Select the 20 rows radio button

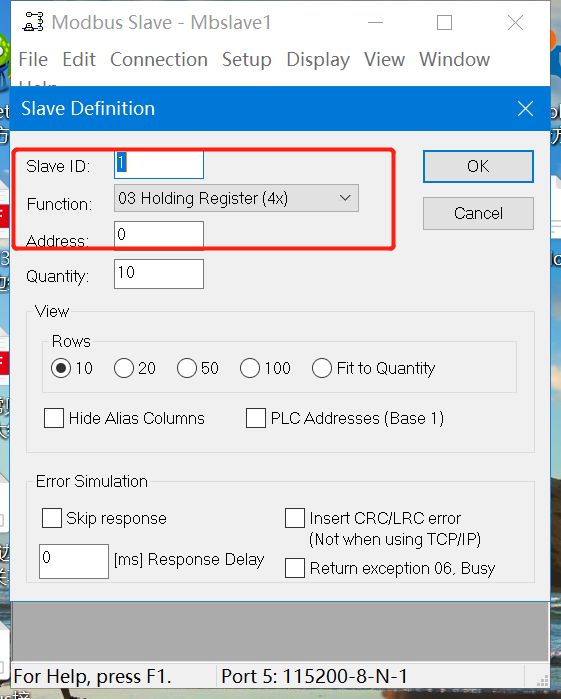click(x=124, y=368)
